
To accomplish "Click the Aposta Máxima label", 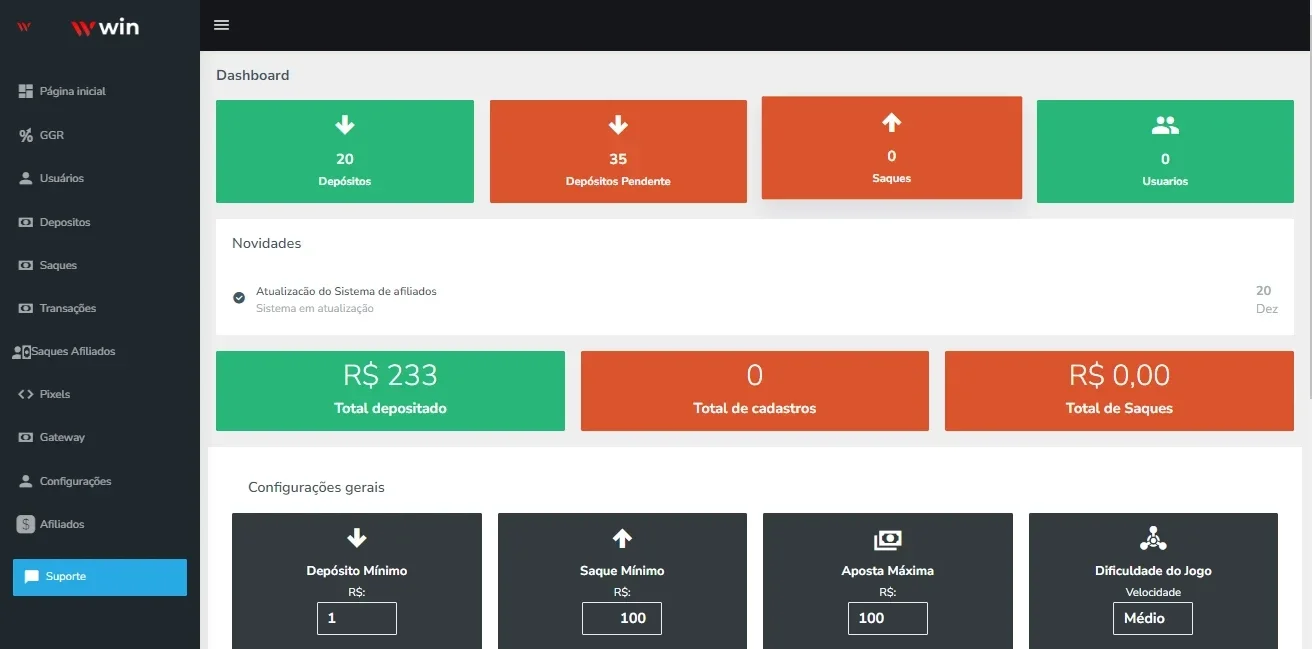I will (887, 571).
